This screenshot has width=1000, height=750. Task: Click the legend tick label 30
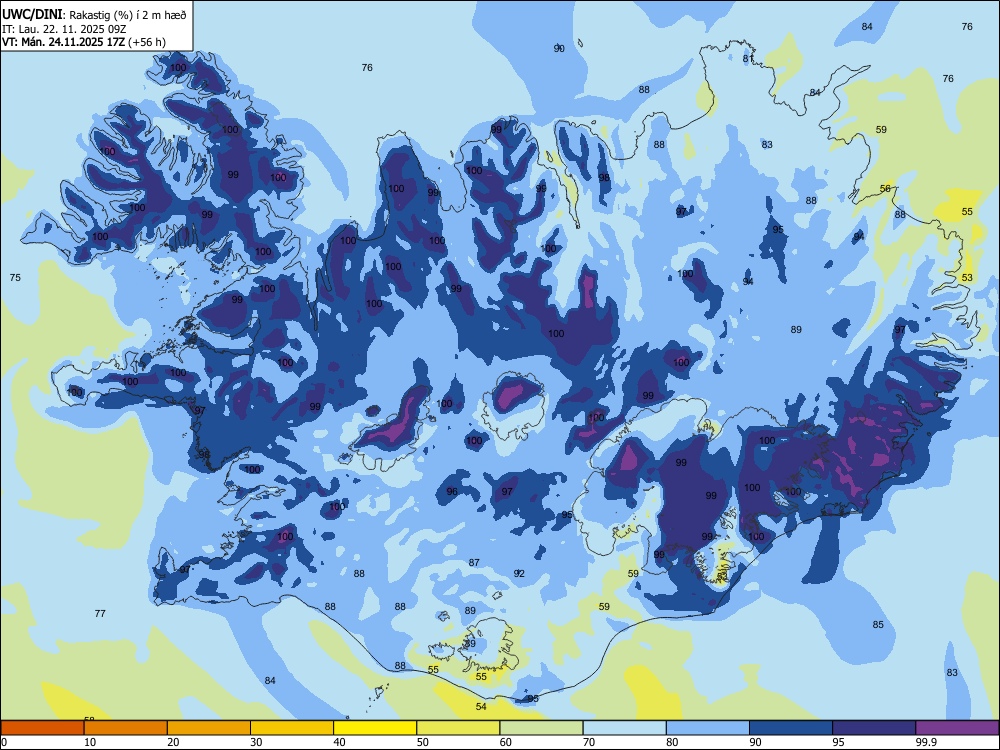click(x=256, y=742)
